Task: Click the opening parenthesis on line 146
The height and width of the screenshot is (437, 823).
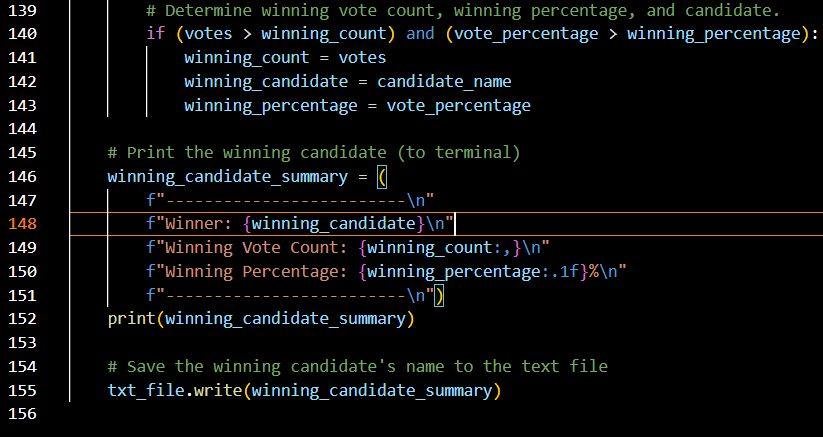Action: click(382, 176)
